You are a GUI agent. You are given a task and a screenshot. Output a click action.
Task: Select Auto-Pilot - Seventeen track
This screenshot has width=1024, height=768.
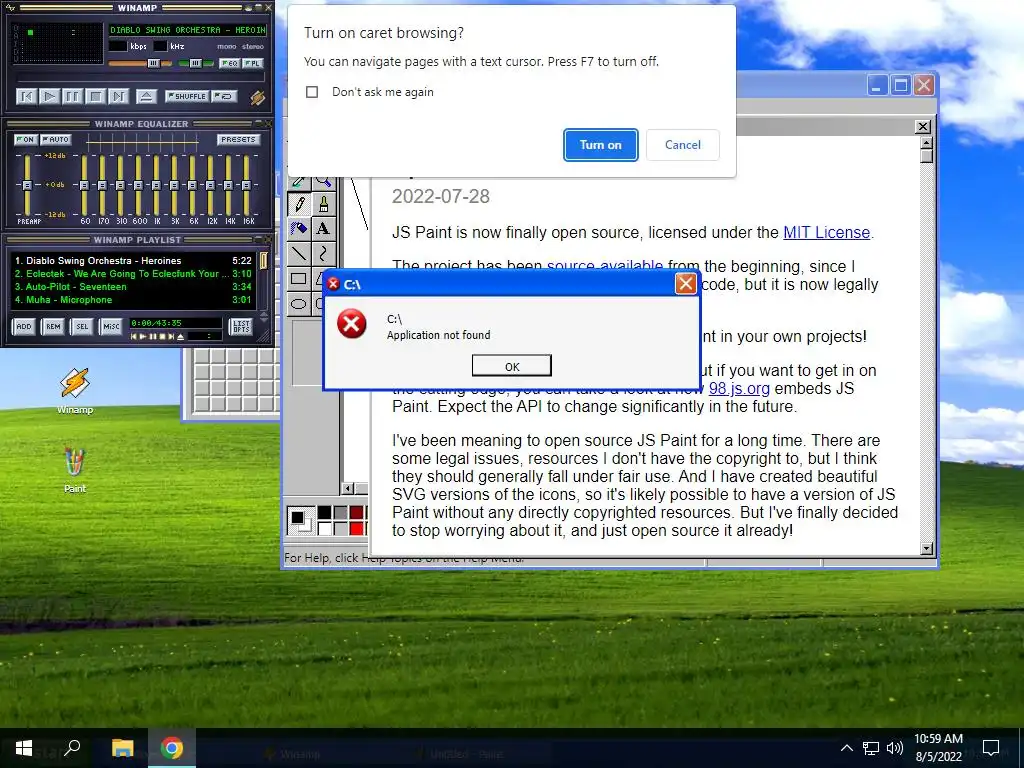click(x=133, y=287)
